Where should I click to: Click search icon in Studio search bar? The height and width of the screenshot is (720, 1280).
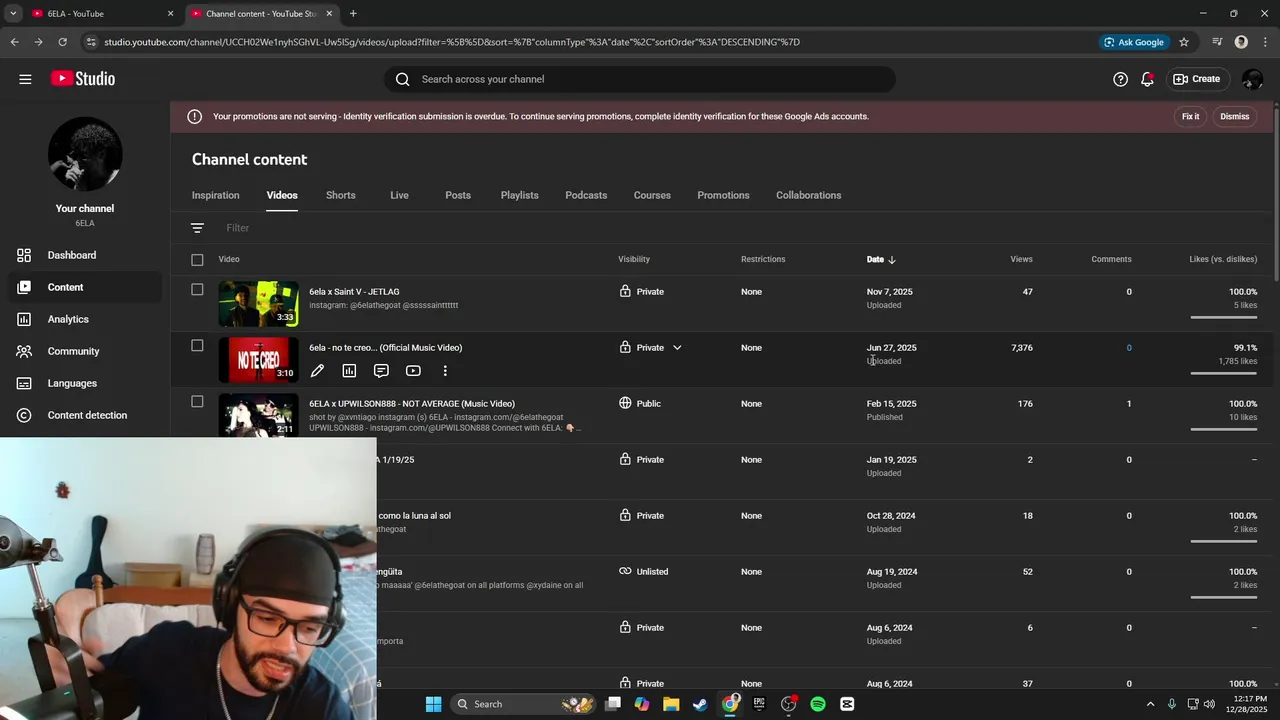(403, 79)
